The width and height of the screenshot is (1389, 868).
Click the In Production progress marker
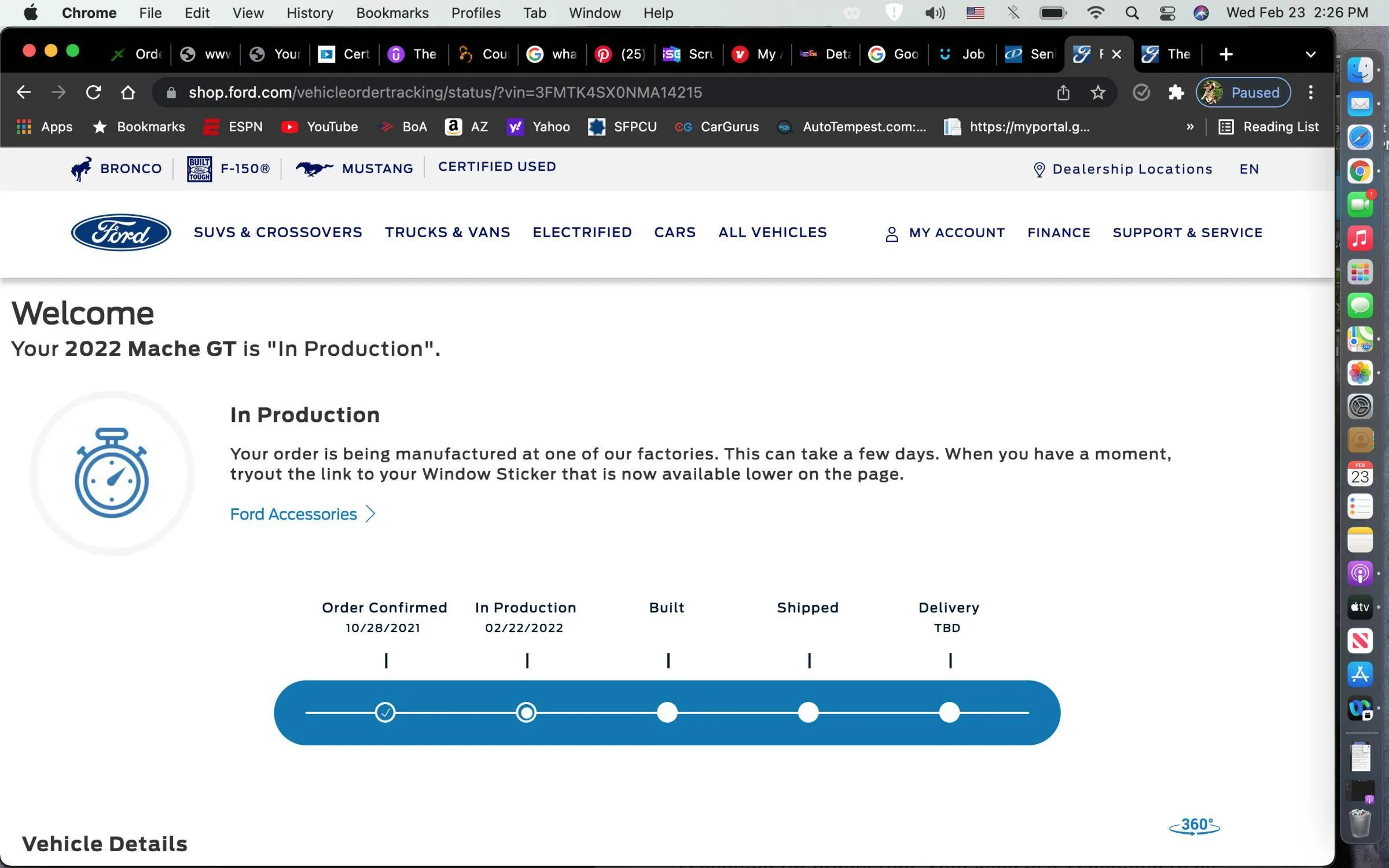(x=526, y=712)
